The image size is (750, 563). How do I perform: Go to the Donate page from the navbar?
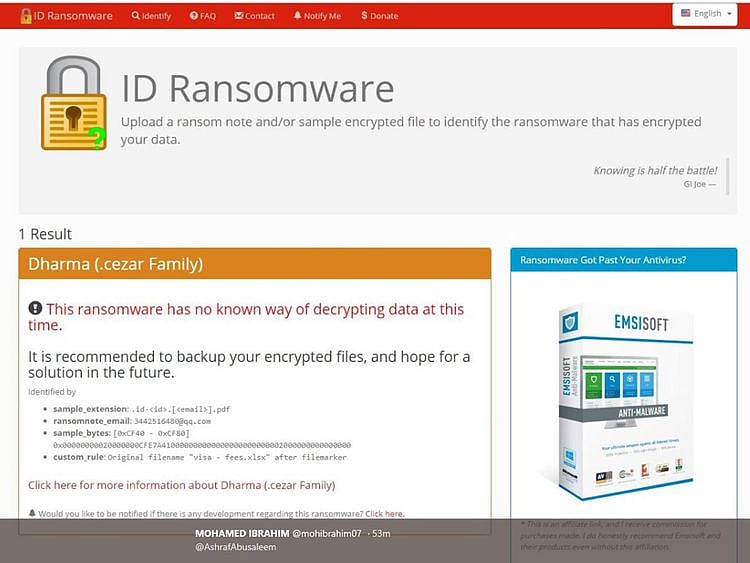coord(379,16)
